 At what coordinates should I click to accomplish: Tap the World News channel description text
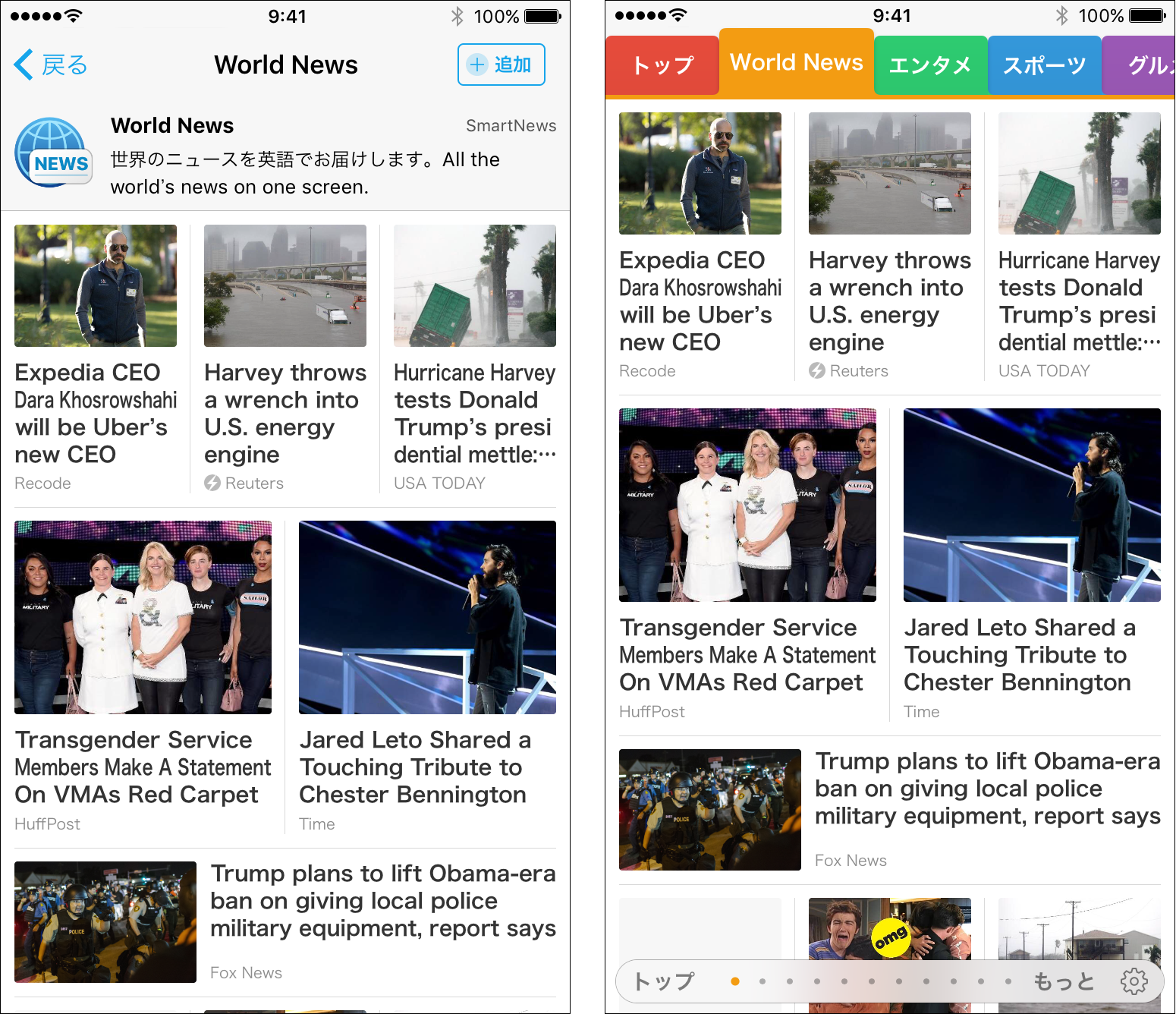(x=305, y=173)
